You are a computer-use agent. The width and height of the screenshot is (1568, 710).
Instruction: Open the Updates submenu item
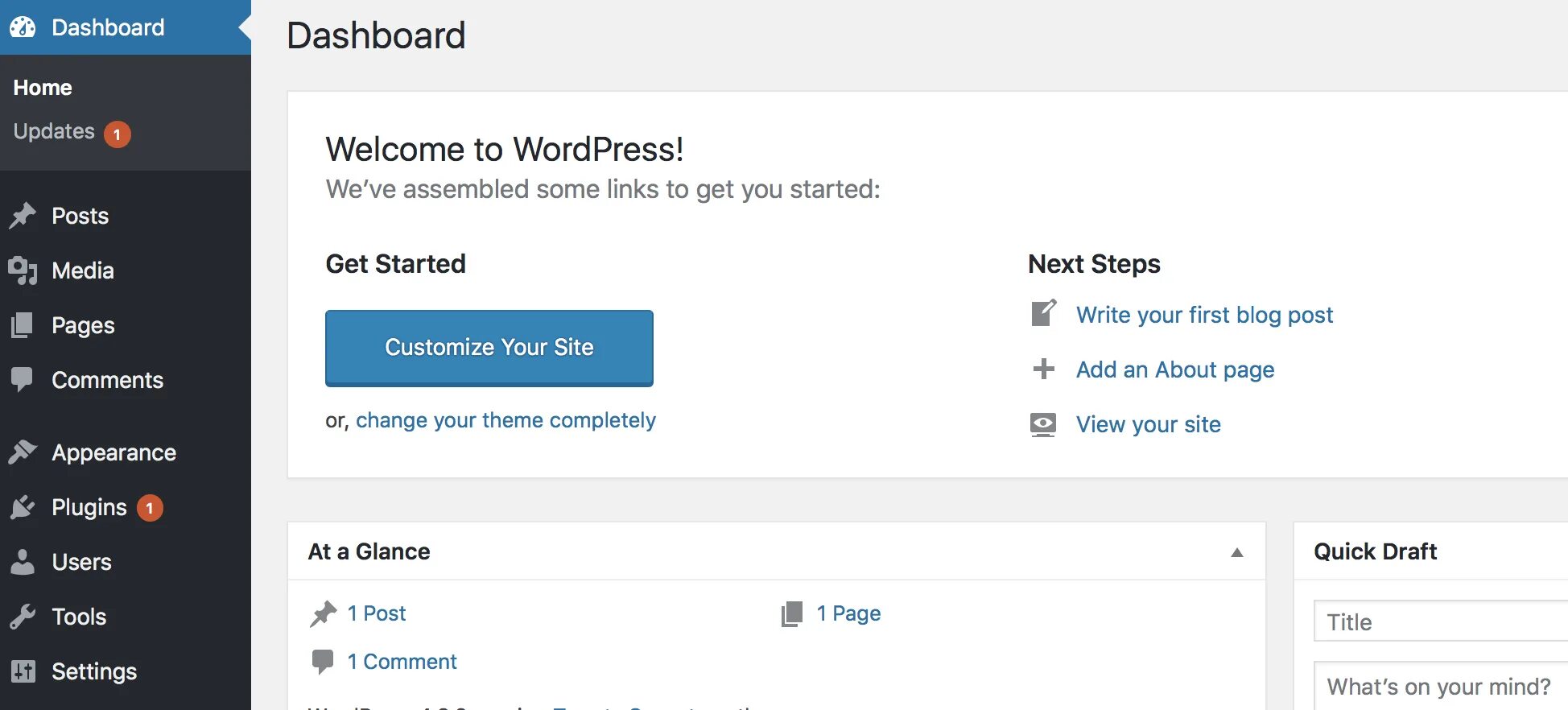point(54,131)
